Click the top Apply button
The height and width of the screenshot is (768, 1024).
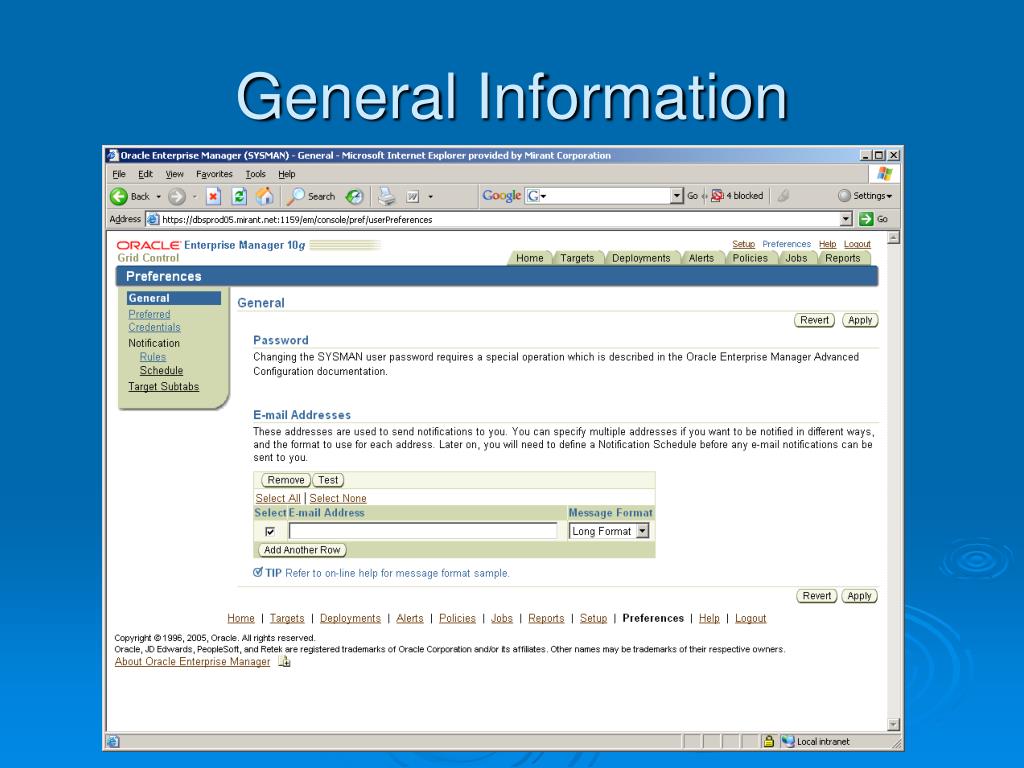[860, 320]
